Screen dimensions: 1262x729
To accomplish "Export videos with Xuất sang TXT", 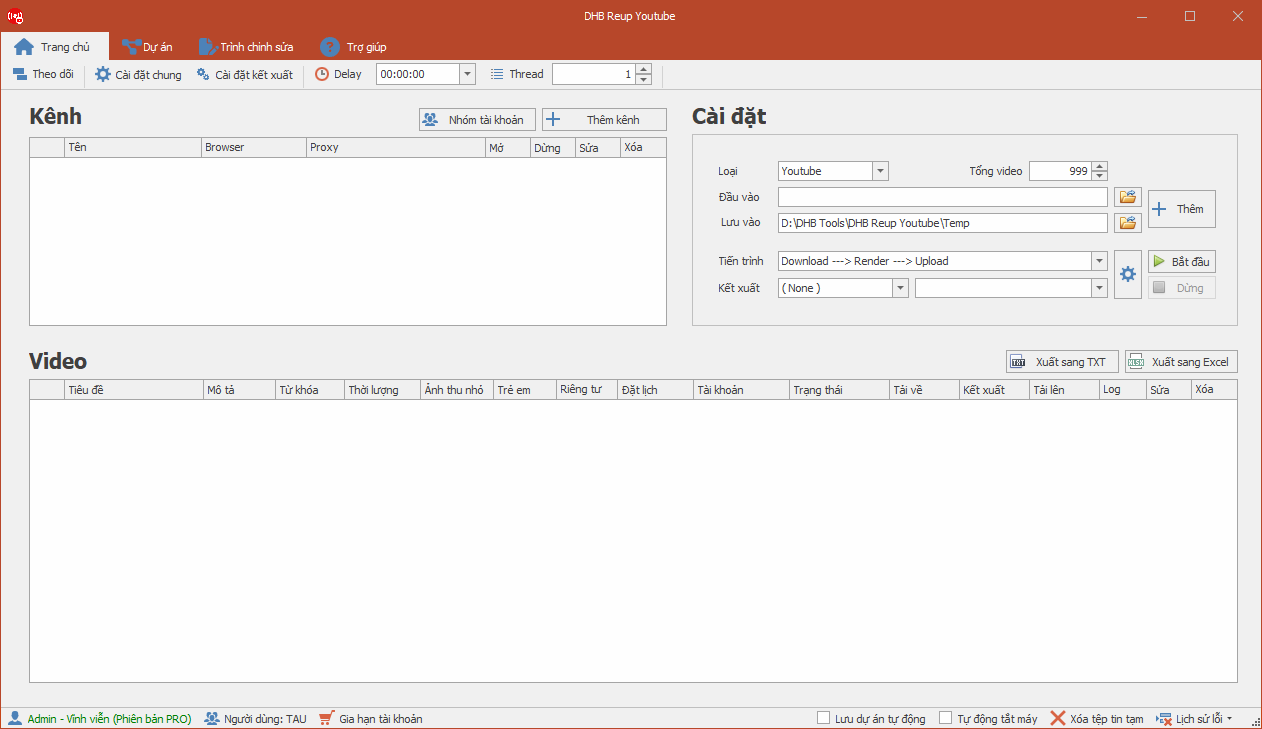I will coord(1062,362).
